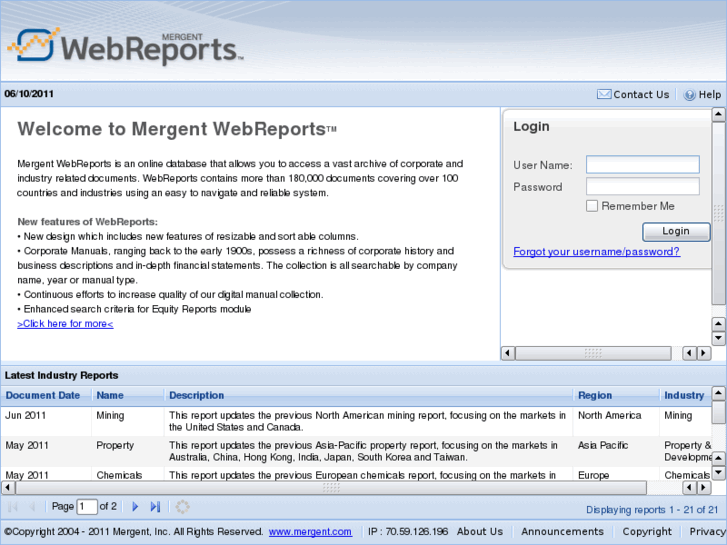
Task: Click the Latest Industry Reports panel title
Action: pos(62,375)
